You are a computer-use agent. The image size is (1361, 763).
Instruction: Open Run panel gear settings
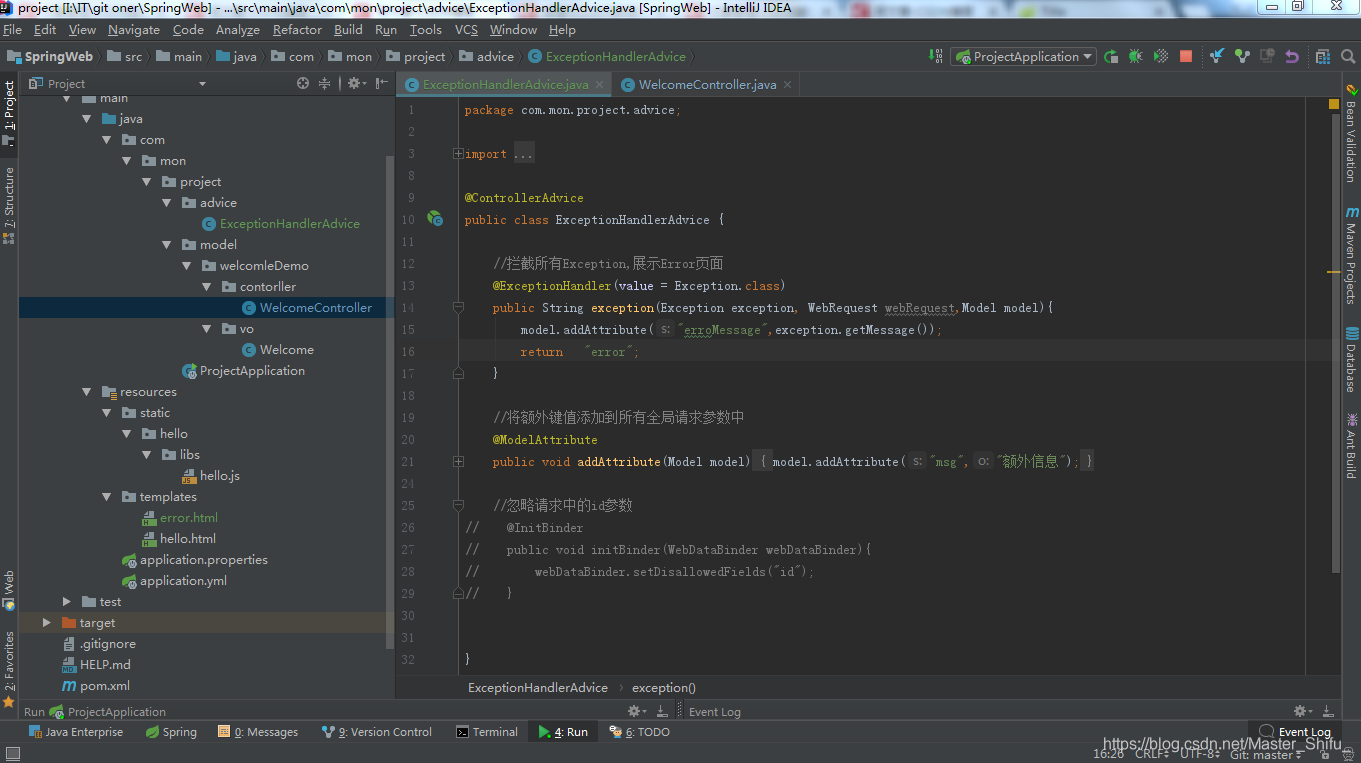tap(635, 711)
